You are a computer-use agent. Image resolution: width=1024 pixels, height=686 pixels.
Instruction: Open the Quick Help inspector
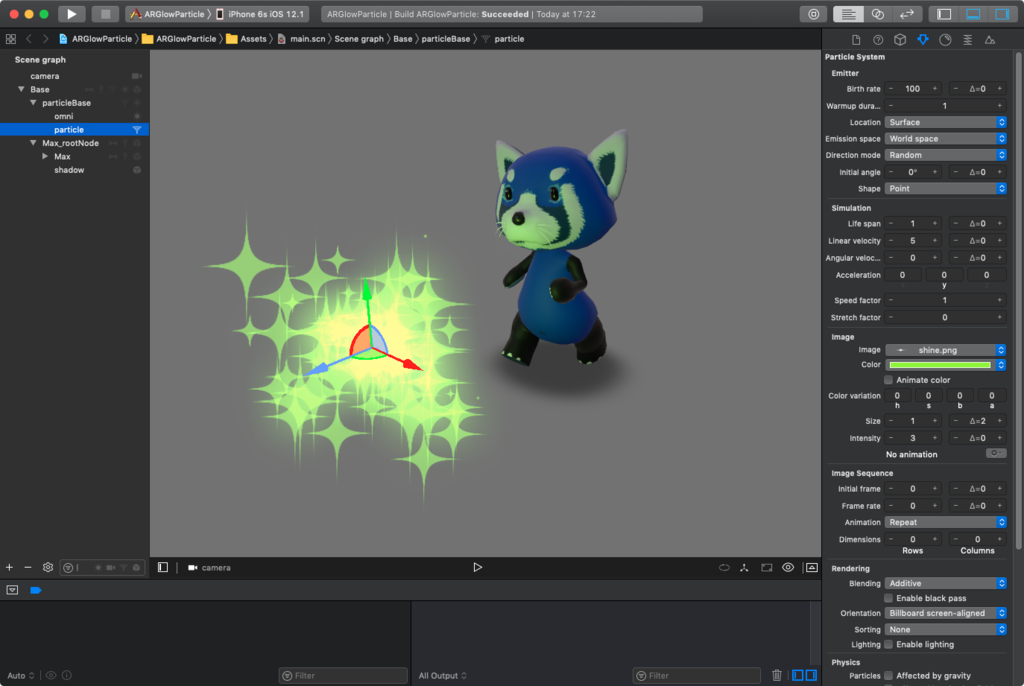(878, 40)
